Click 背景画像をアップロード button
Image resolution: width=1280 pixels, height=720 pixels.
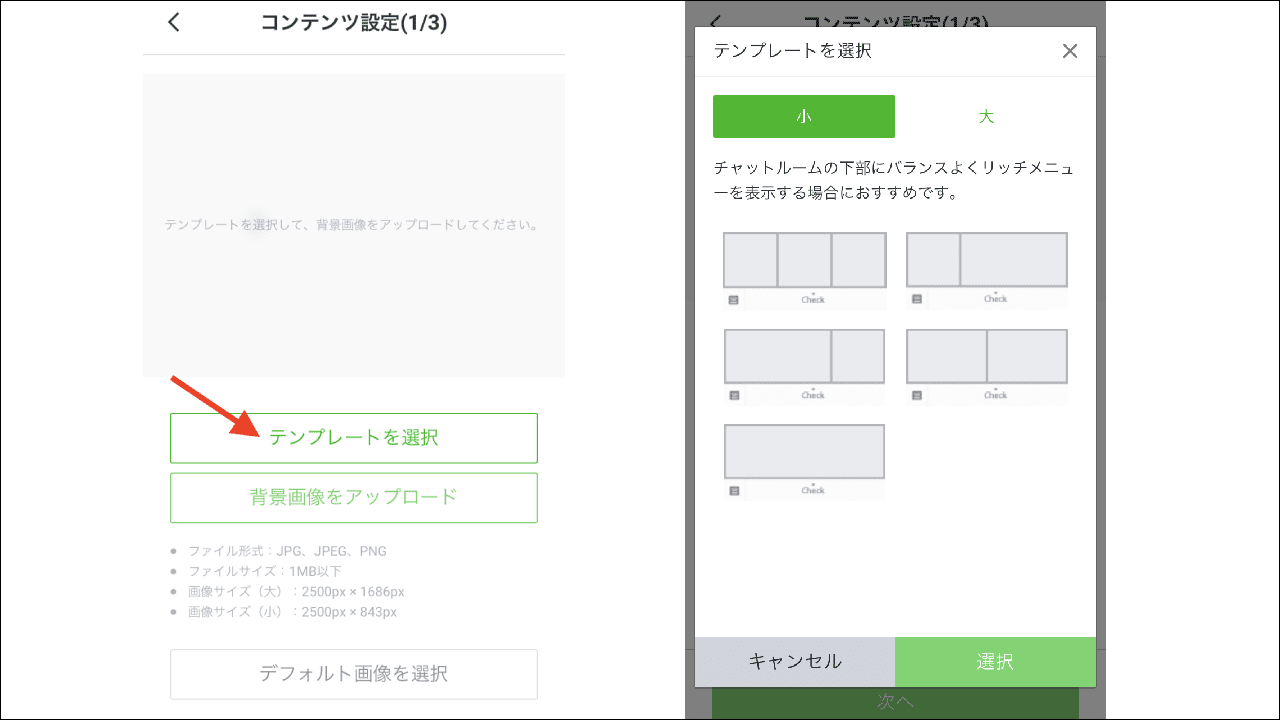click(353, 497)
